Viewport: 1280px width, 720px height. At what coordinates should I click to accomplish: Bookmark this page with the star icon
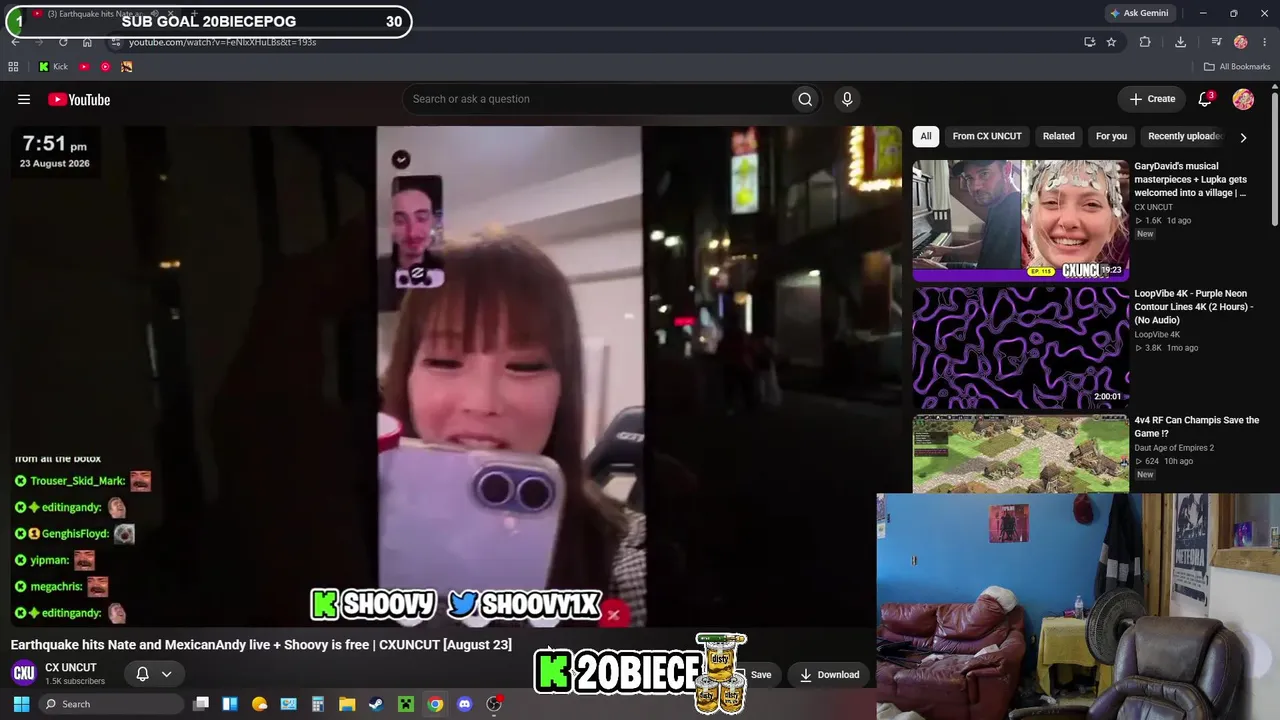(1111, 42)
